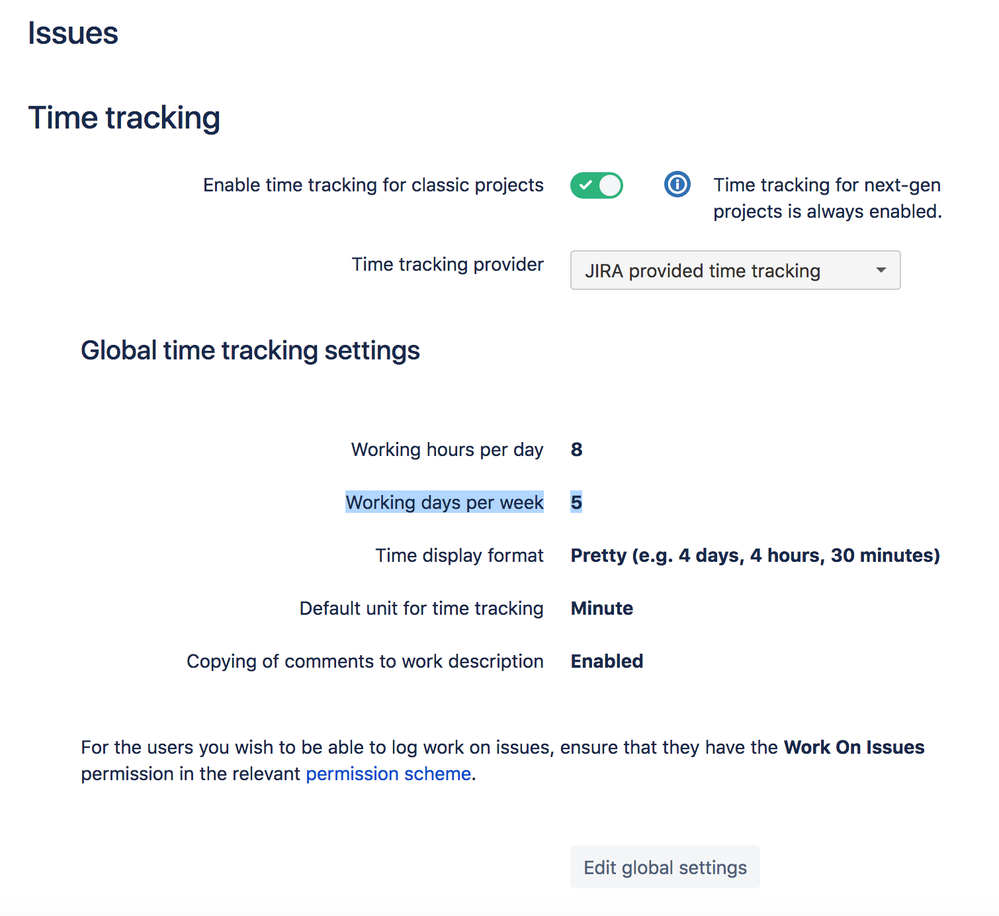Screen dimensions: 999x916
Task: Click the value 5 next to working days
Action: point(576,502)
